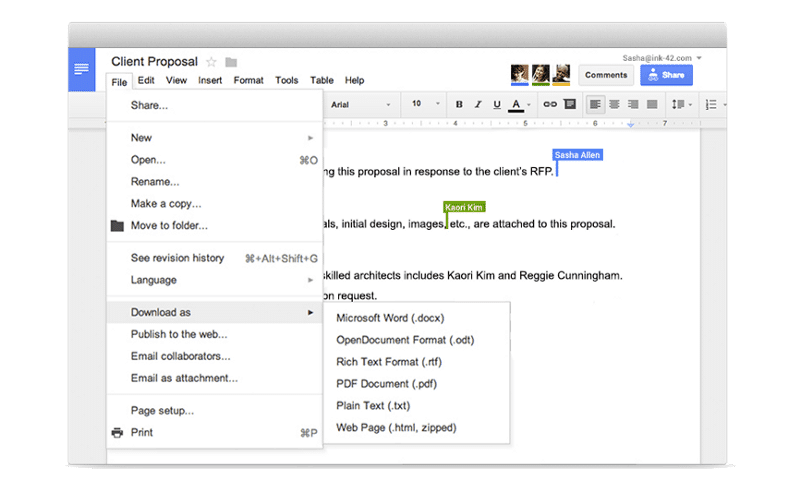The height and width of the screenshot is (491, 788).
Task: Choose Share... in the File menu
Action: coord(215,106)
